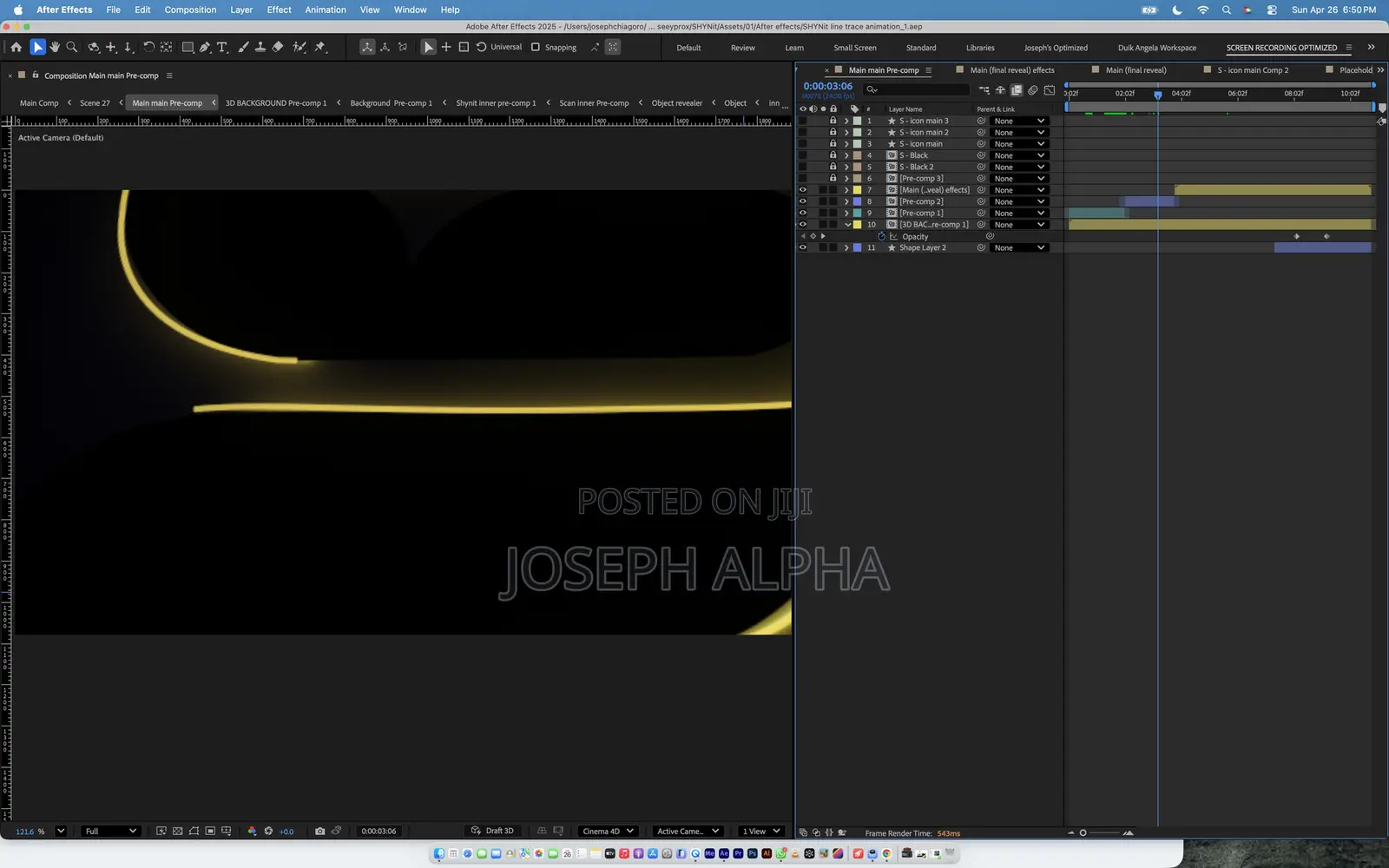Open the magnification ratio dropdown
This screenshot has height=868, width=1389.
(x=61, y=831)
